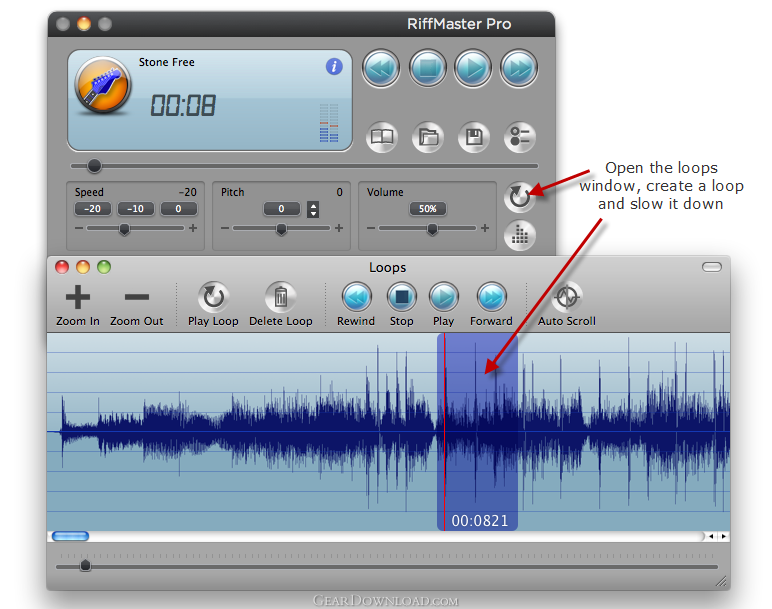The height and width of the screenshot is (609, 772).
Task: Click the Loops toolbar toggle pill button
Action: [711, 267]
